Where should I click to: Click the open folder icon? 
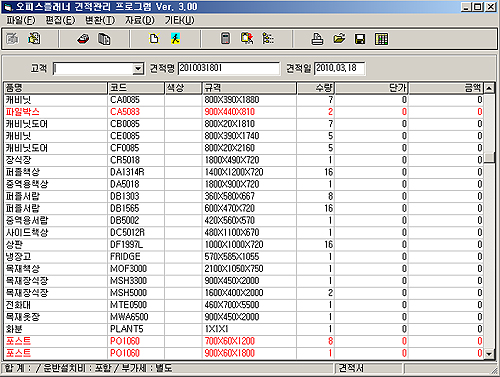click(x=339, y=39)
